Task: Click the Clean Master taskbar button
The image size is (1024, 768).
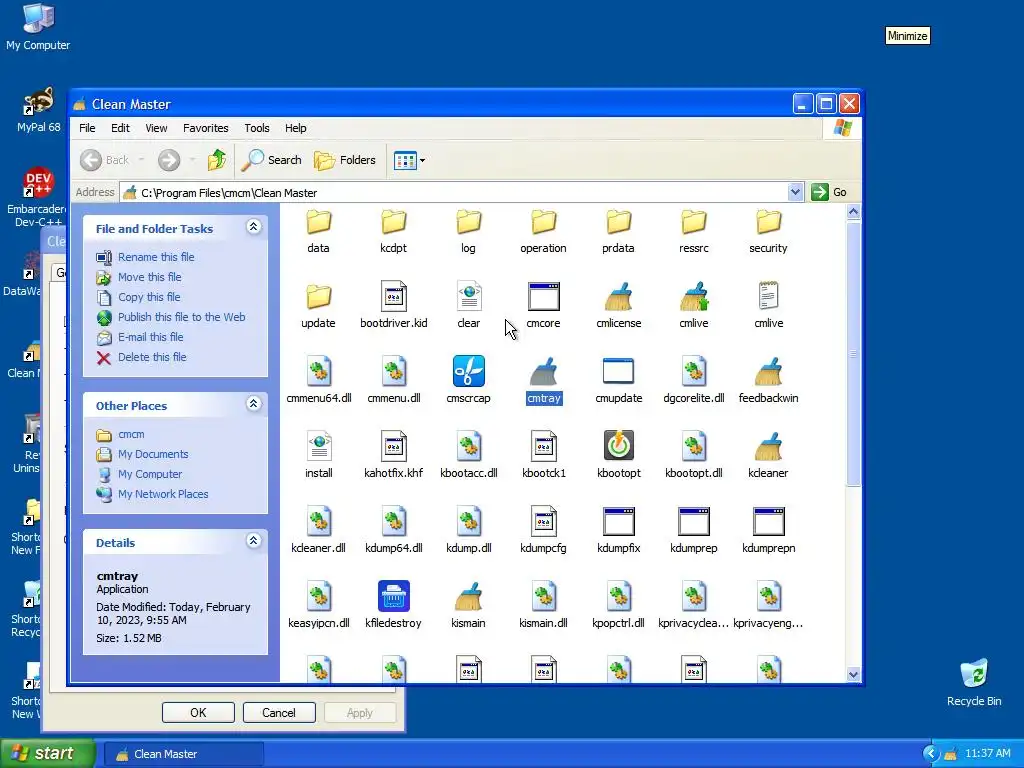Action: pyautogui.click(x=184, y=754)
